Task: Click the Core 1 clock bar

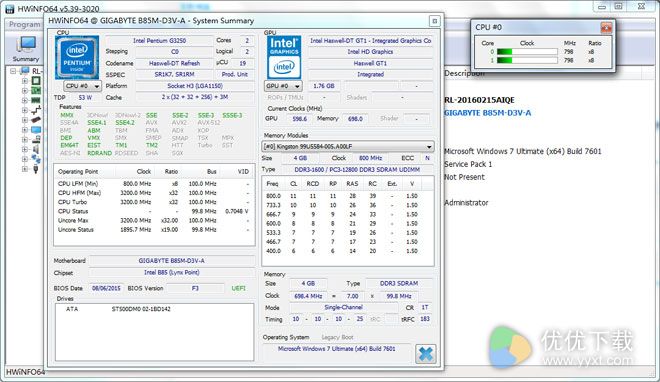Action: [527, 60]
